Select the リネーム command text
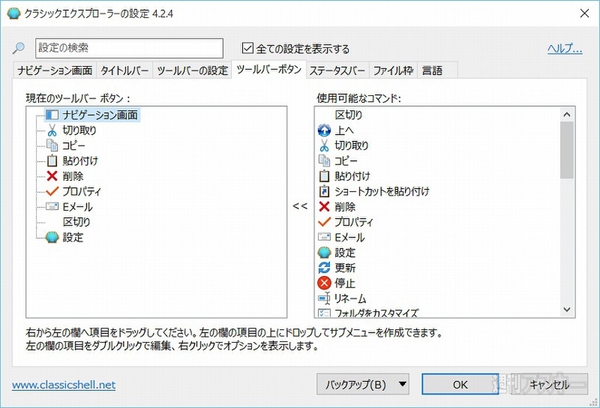The height and width of the screenshot is (408, 600). tap(350, 298)
